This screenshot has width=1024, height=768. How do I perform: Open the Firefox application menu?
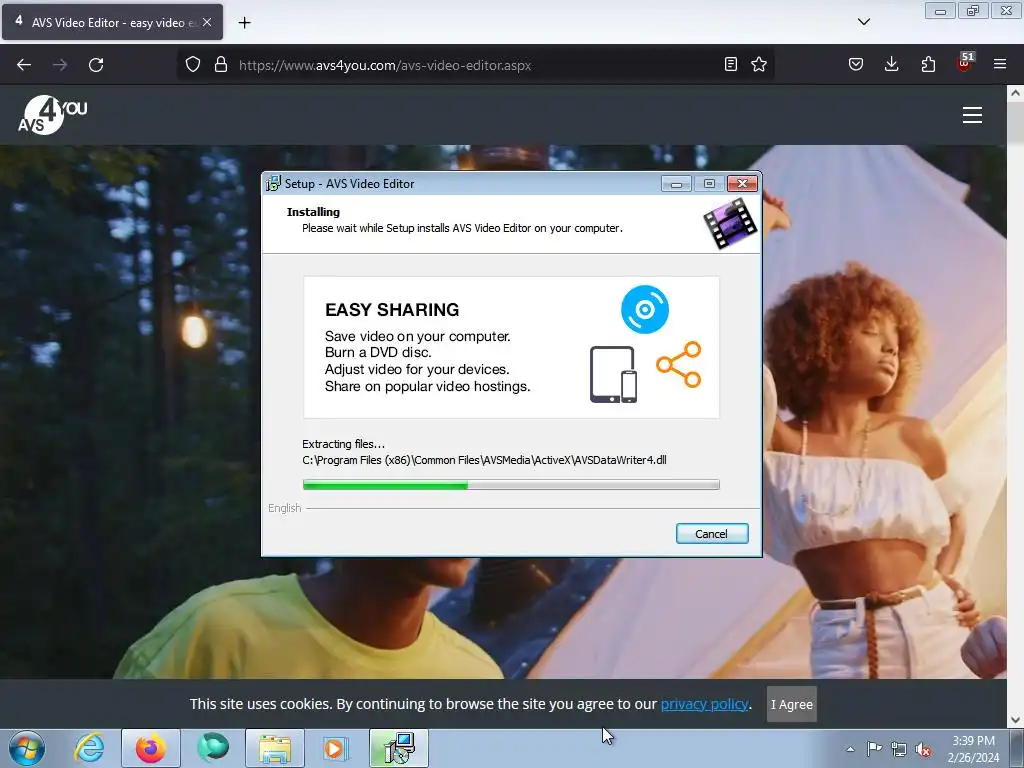[1000, 64]
